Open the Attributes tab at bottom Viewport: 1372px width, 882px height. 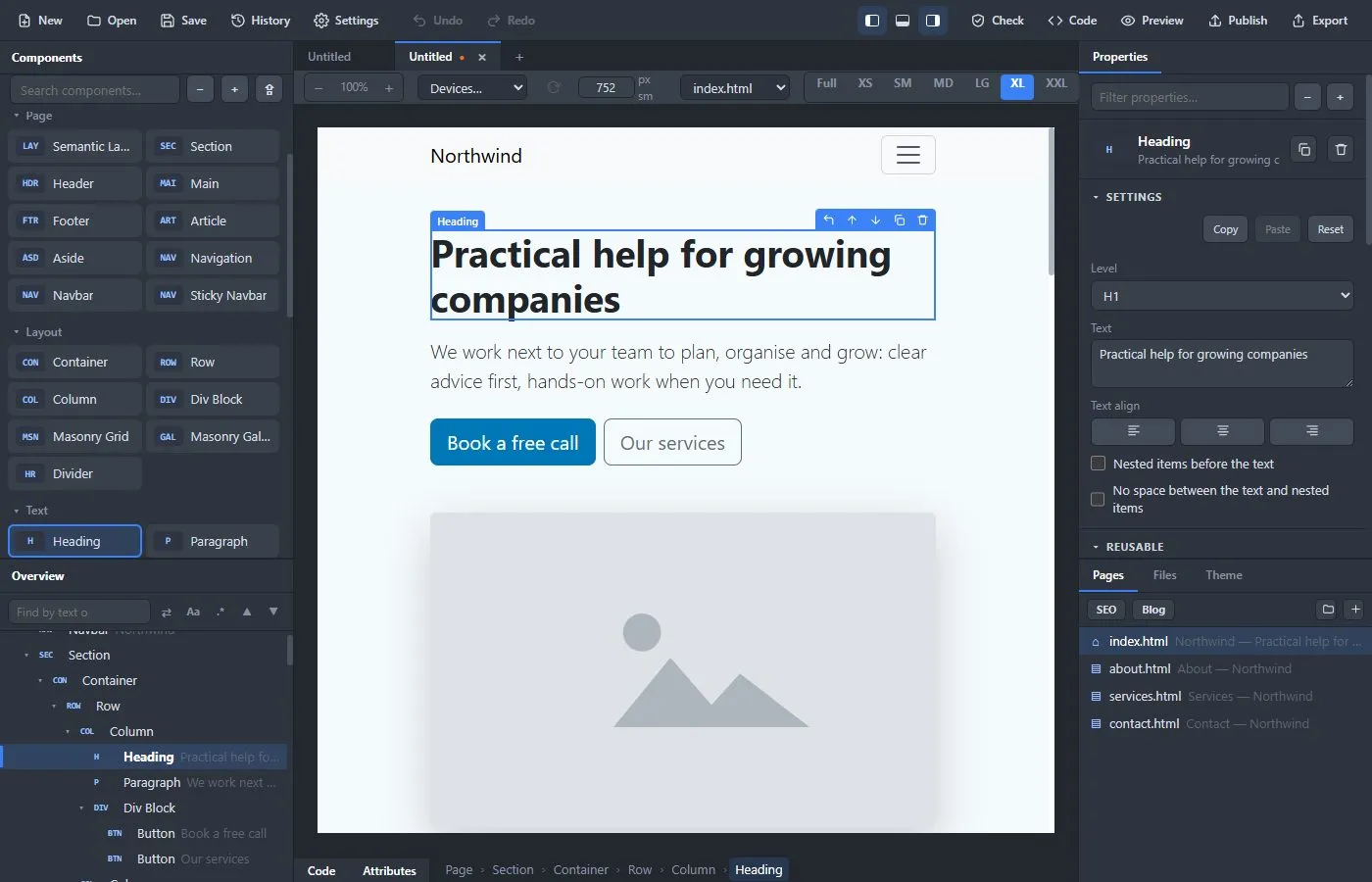click(x=389, y=870)
